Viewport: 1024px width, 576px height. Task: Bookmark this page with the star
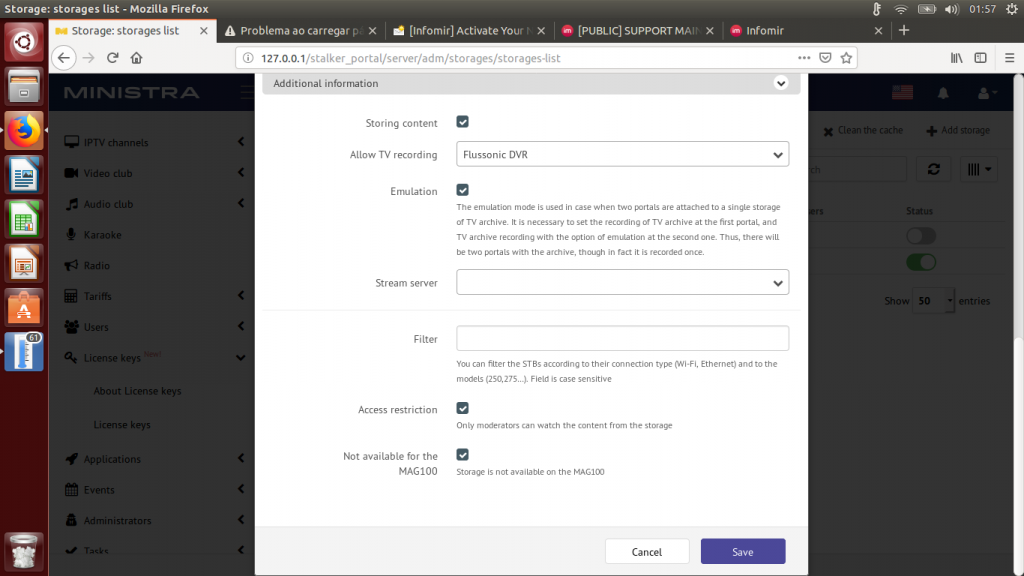coord(846,57)
